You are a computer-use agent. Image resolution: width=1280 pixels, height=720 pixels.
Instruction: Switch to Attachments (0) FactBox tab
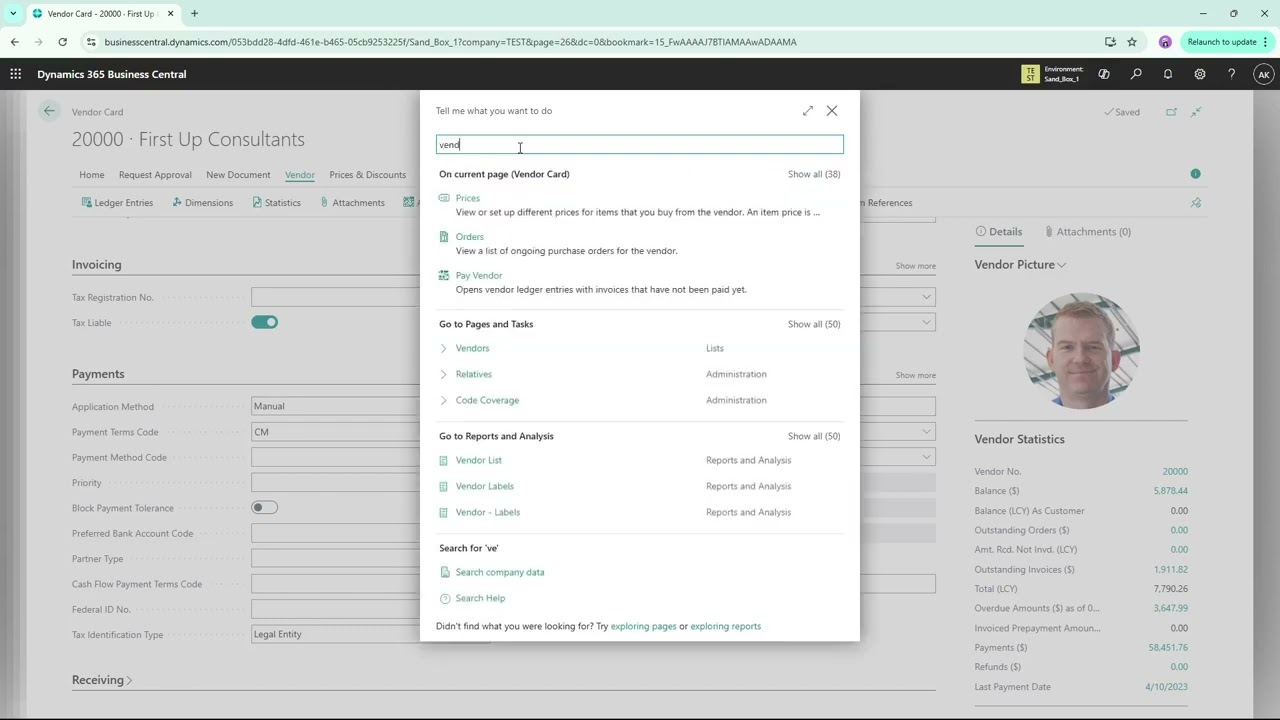[x=1087, y=232]
